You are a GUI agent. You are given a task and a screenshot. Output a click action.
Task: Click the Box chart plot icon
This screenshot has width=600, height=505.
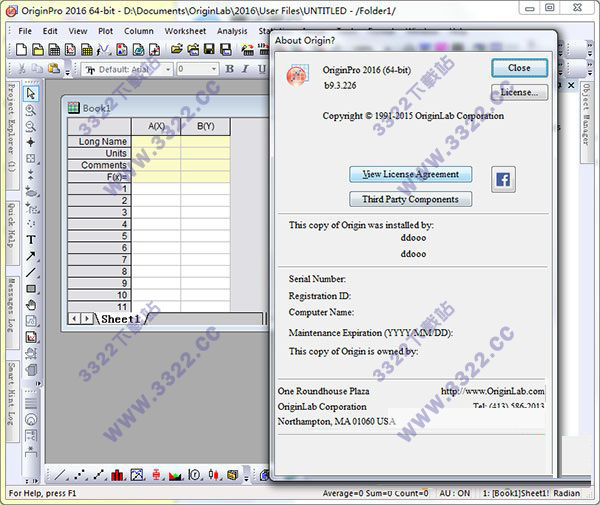(156, 475)
